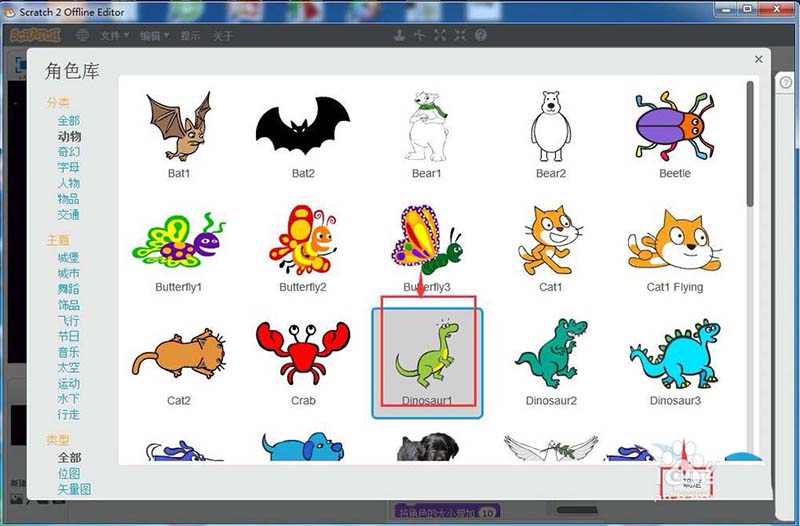Show the 飞行 theme sprites
This screenshot has height=526, width=800.
(x=68, y=320)
